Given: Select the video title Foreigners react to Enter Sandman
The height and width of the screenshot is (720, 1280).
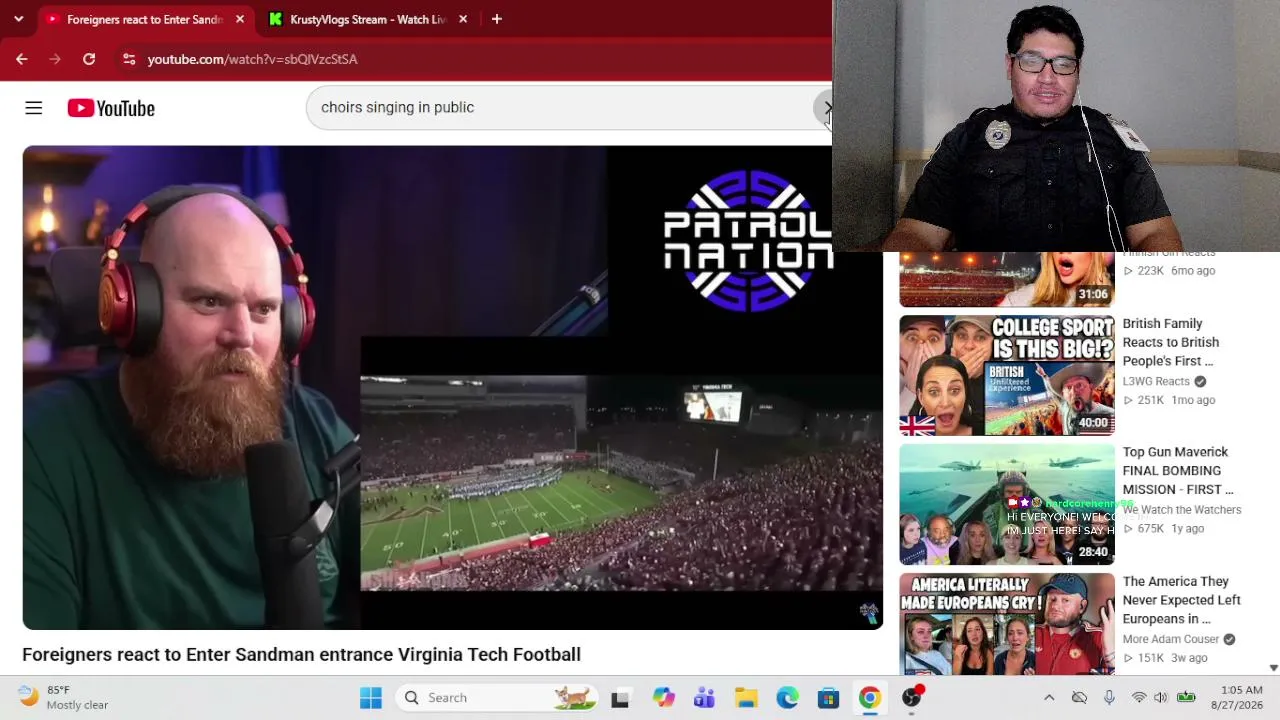Looking at the screenshot, I should [301, 654].
